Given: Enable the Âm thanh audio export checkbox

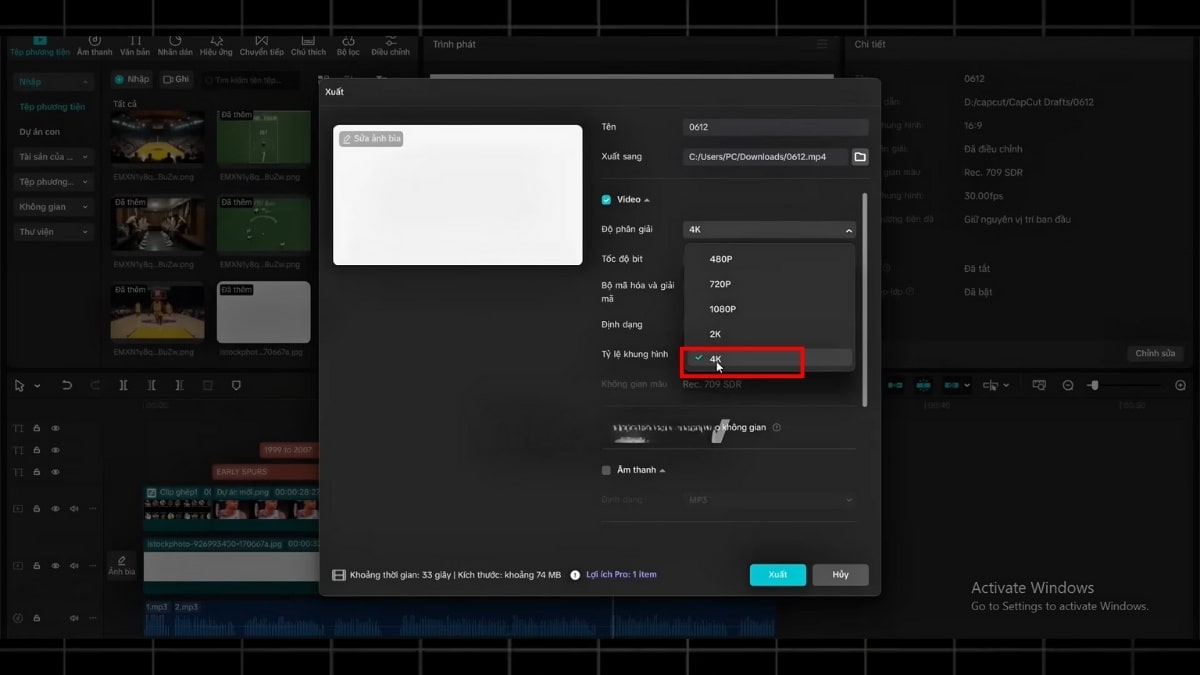Looking at the screenshot, I should pyautogui.click(x=605, y=469).
